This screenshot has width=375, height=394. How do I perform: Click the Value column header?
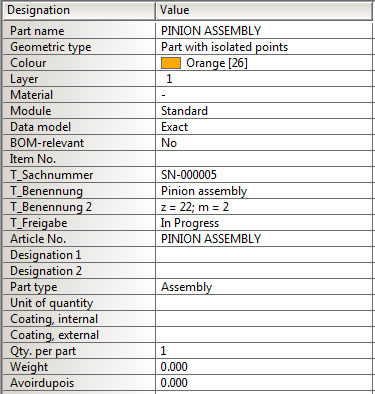[264, 10]
